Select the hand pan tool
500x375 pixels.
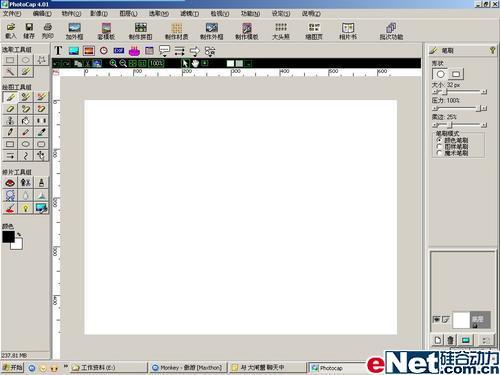tap(195, 63)
